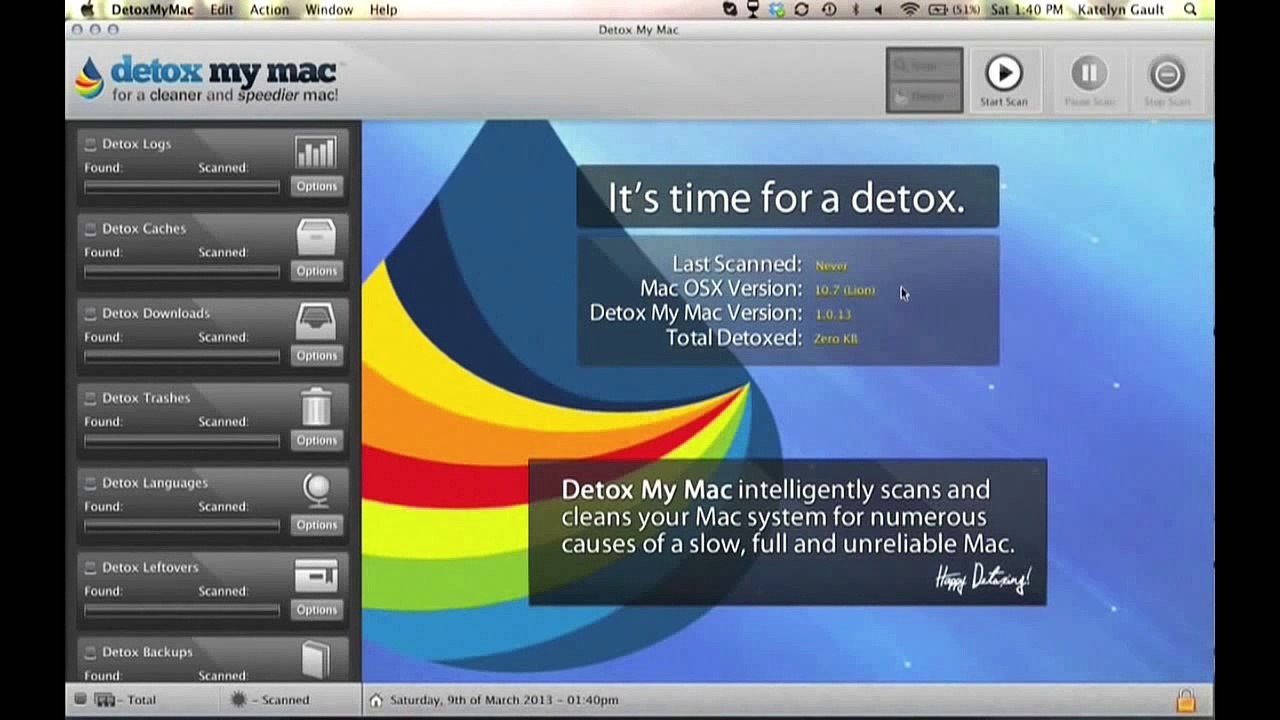1280x720 pixels.
Task: Click the Bluetooth icon in menu bar
Action: click(x=856, y=10)
